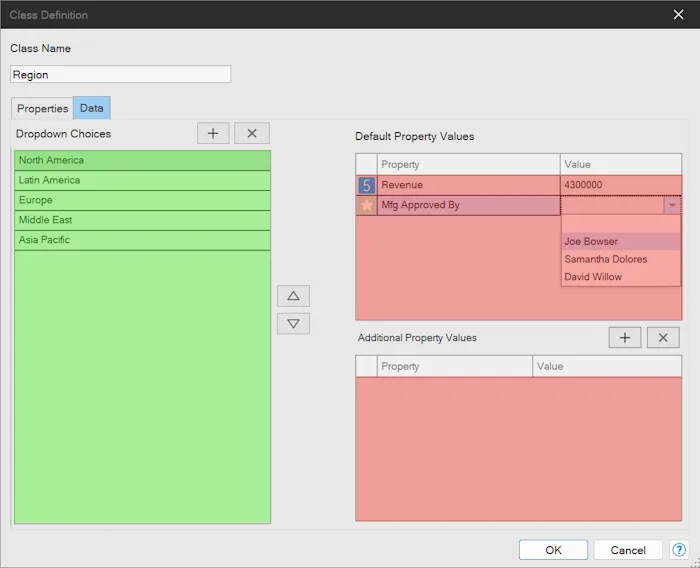The height and width of the screenshot is (568, 700).
Task: Choose Samantha Dolores from dropdown
Action: [x=621, y=259]
